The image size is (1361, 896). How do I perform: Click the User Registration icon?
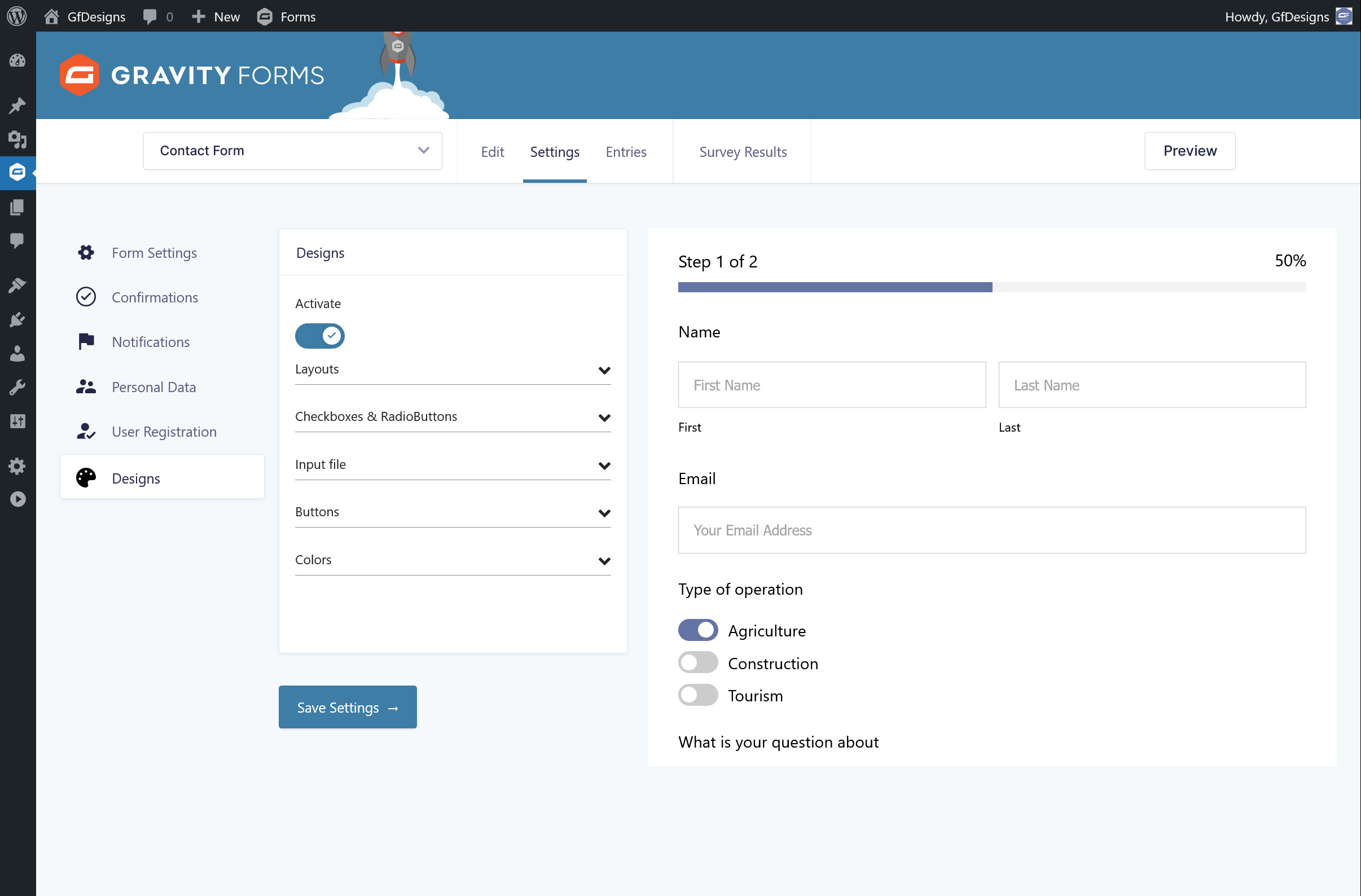pyautogui.click(x=86, y=431)
